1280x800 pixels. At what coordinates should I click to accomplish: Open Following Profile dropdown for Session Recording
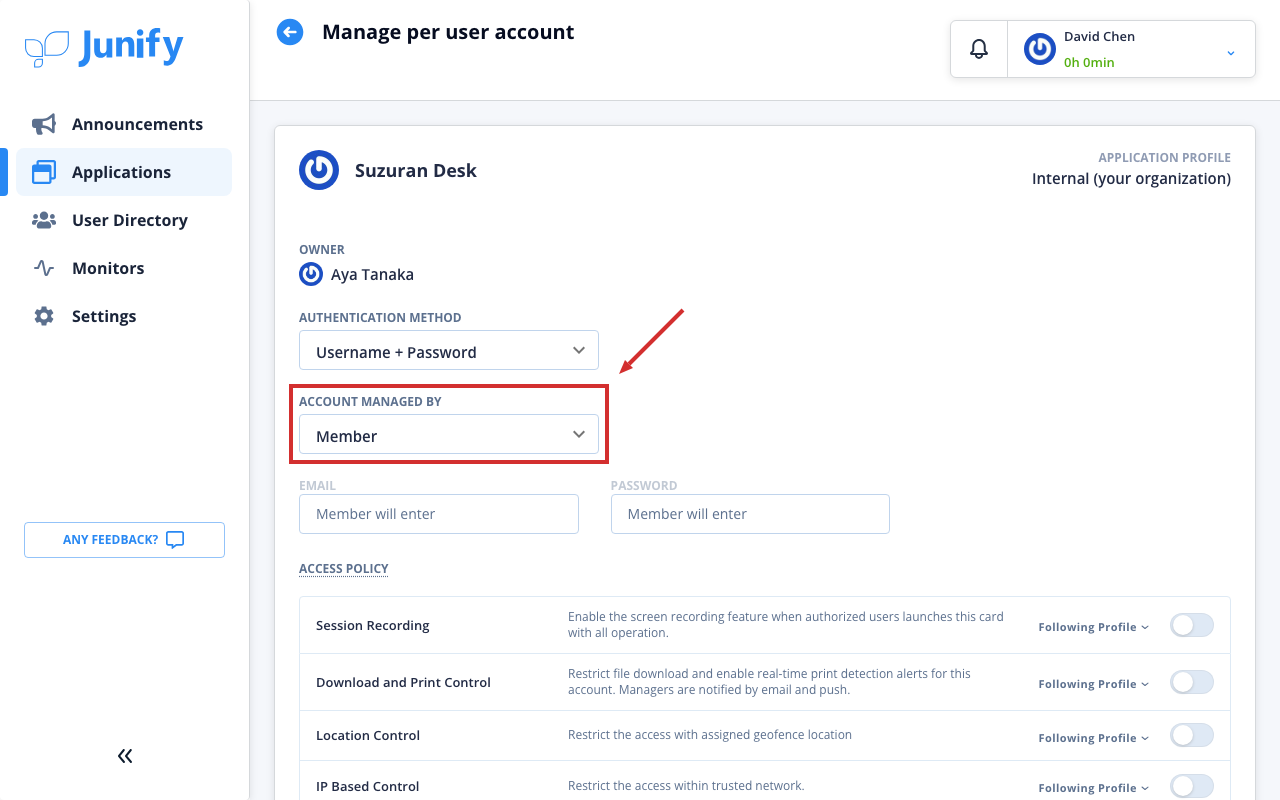pos(1094,627)
